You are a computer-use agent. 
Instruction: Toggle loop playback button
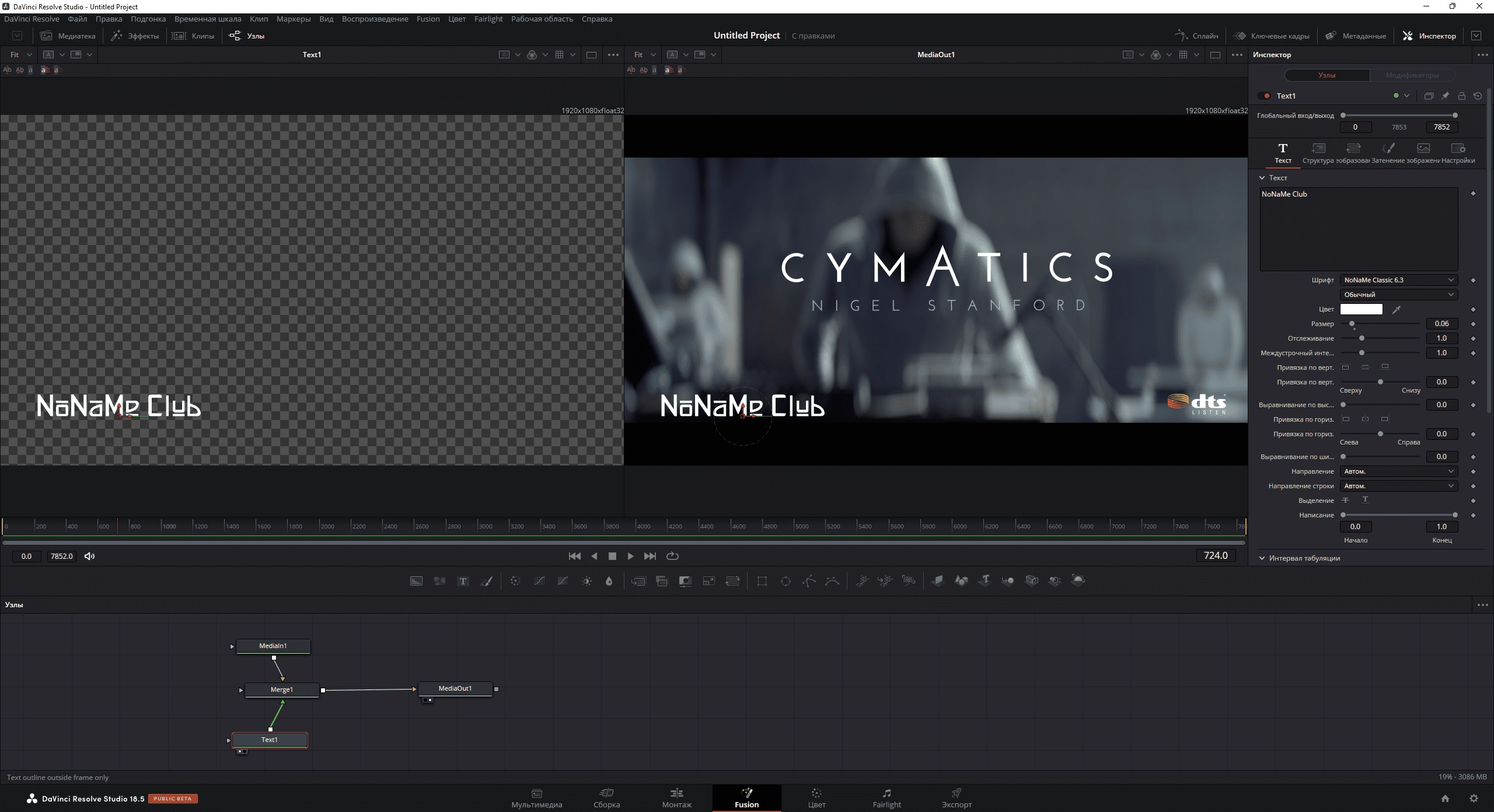672,556
